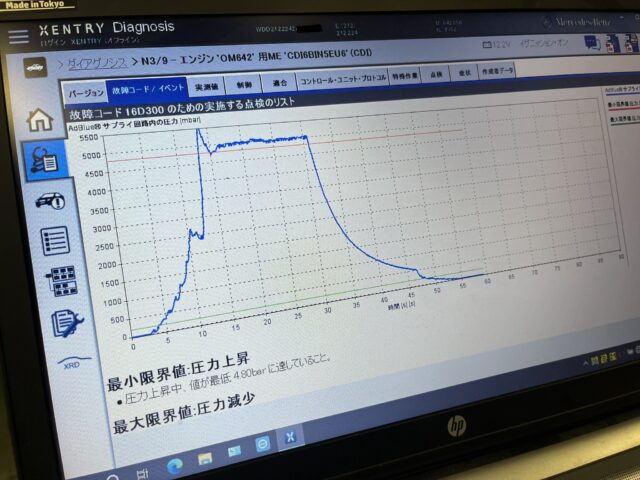Open the XENTRY hamburger menu
Screen dimensions: 640x480
tap(18, 36)
